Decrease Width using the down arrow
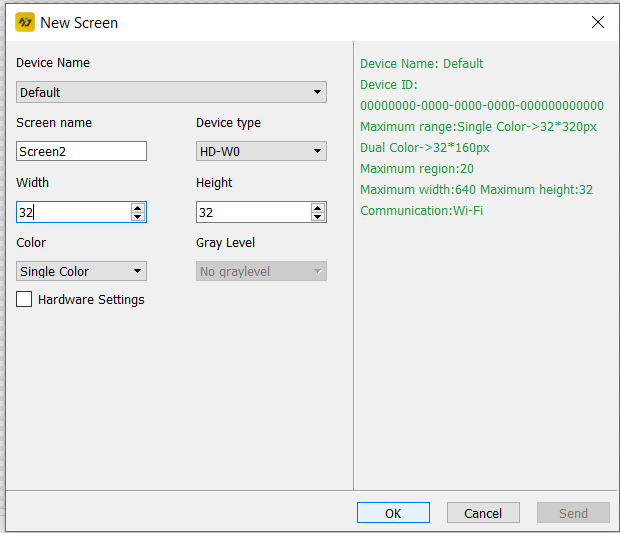 [138, 217]
